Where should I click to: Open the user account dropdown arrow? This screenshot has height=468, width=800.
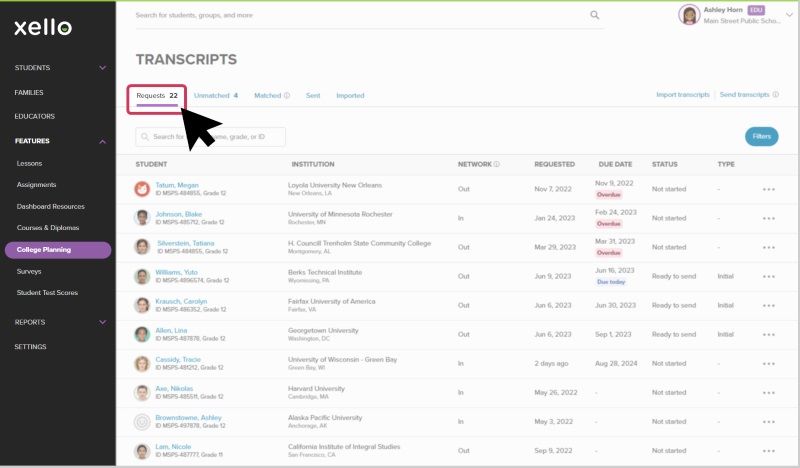coord(788,16)
